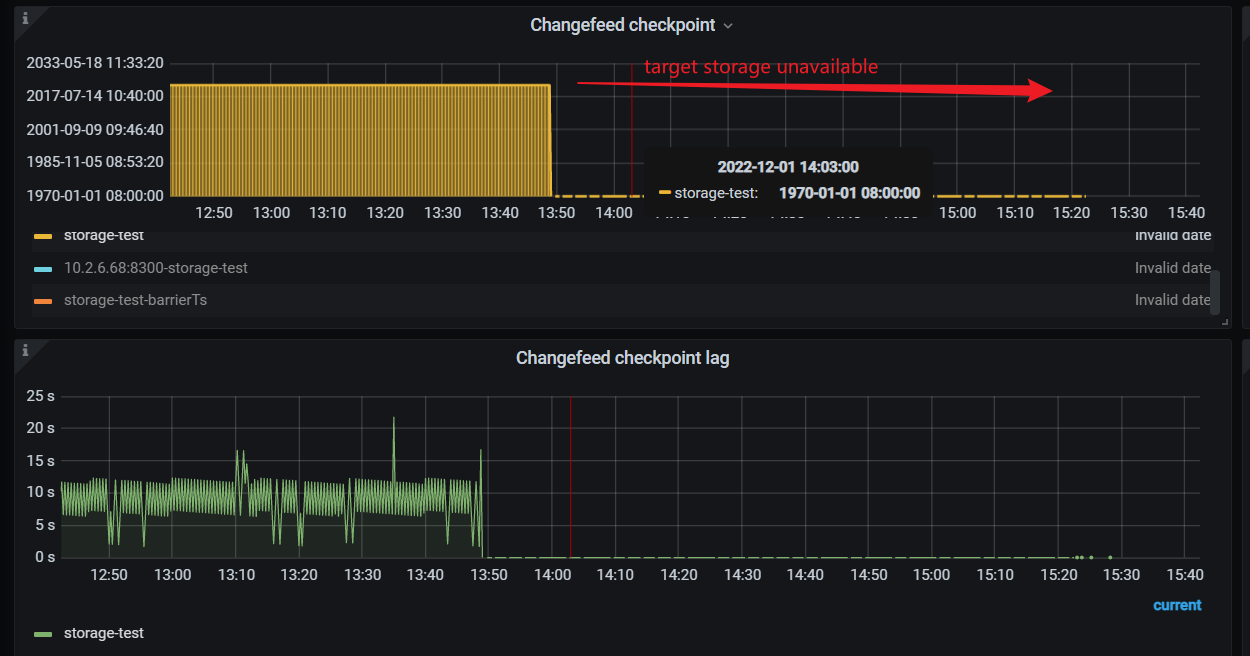Click the orange marker beside storage-test-barrierTs
1250x656 pixels.
pos(45,300)
